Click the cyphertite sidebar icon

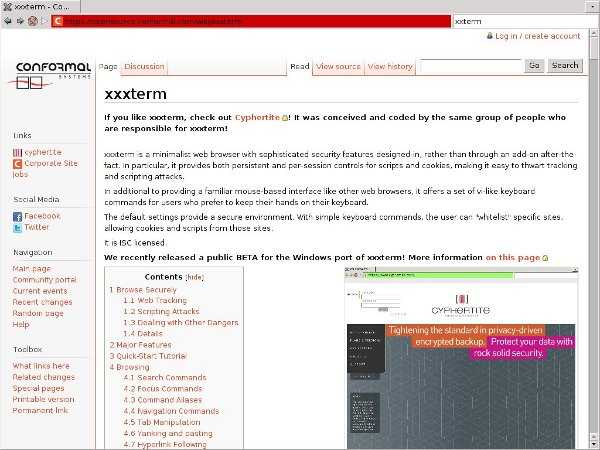pyautogui.click(x=18, y=153)
